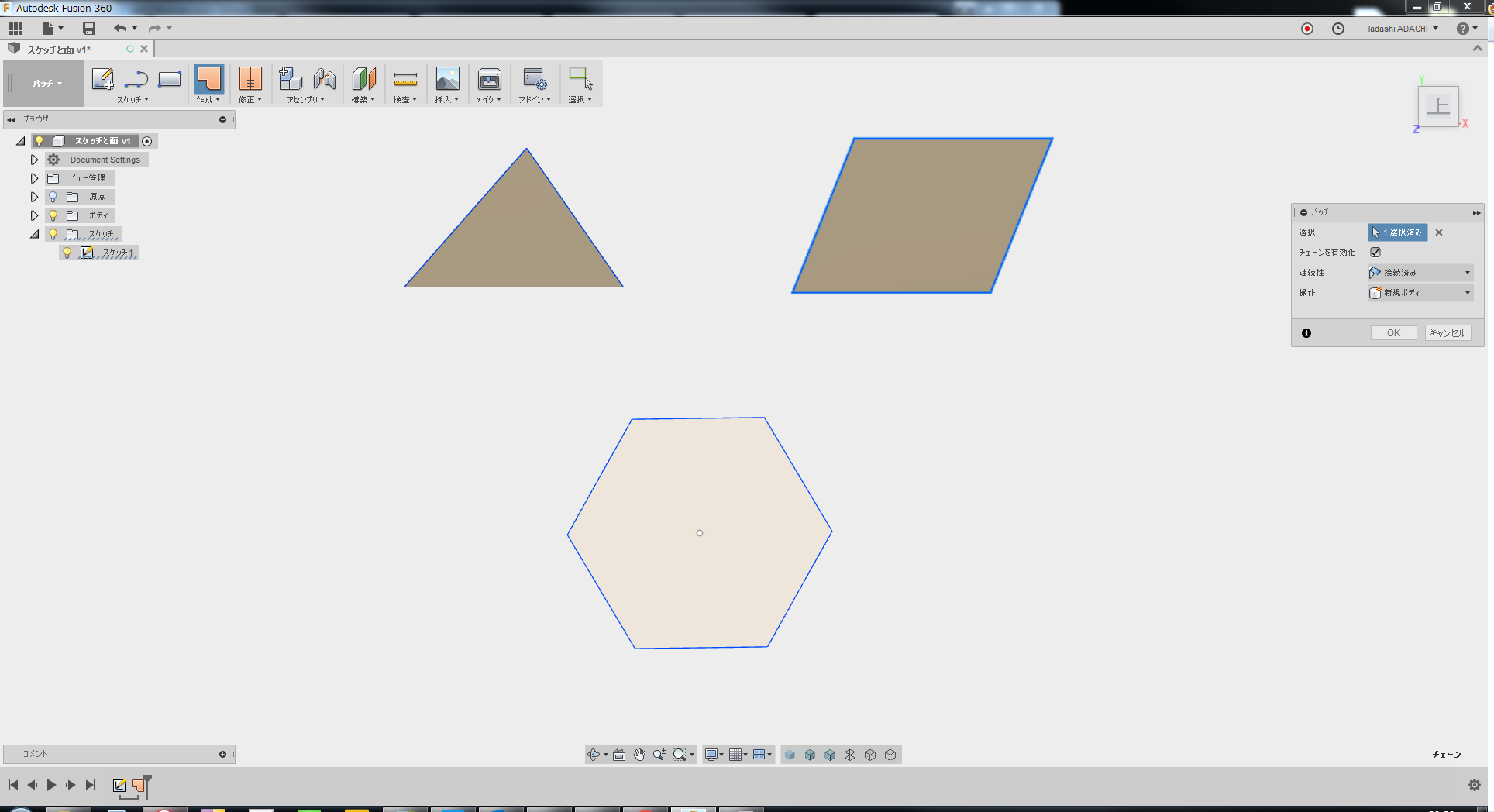
Task: Click the Measure inspect ruler icon
Action: (405, 79)
